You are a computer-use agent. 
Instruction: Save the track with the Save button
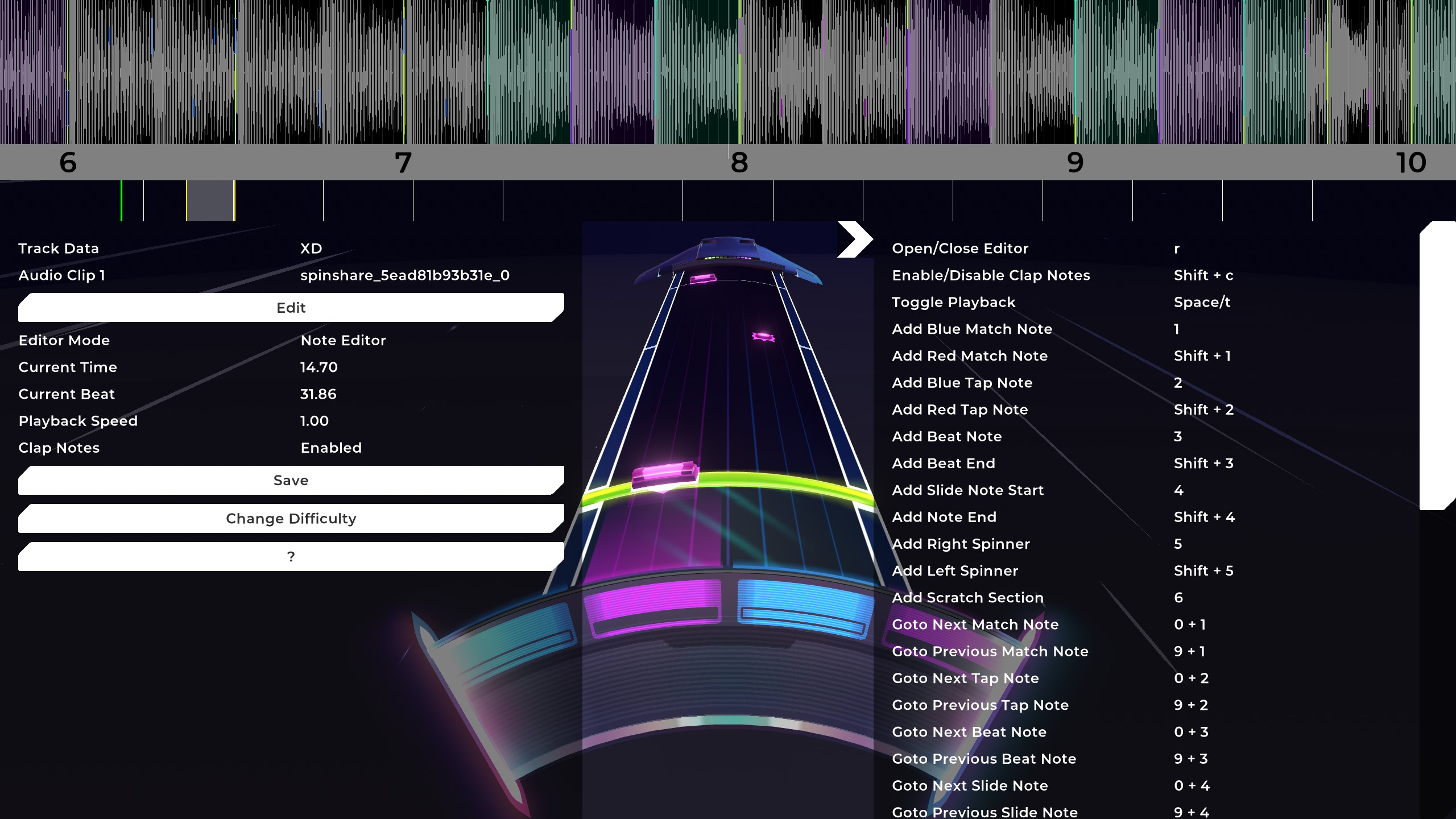point(291,481)
